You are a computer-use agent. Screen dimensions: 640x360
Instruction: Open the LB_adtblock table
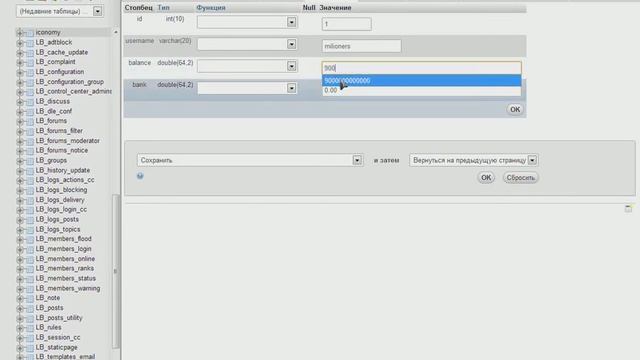pyautogui.click(x=53, y=42)
